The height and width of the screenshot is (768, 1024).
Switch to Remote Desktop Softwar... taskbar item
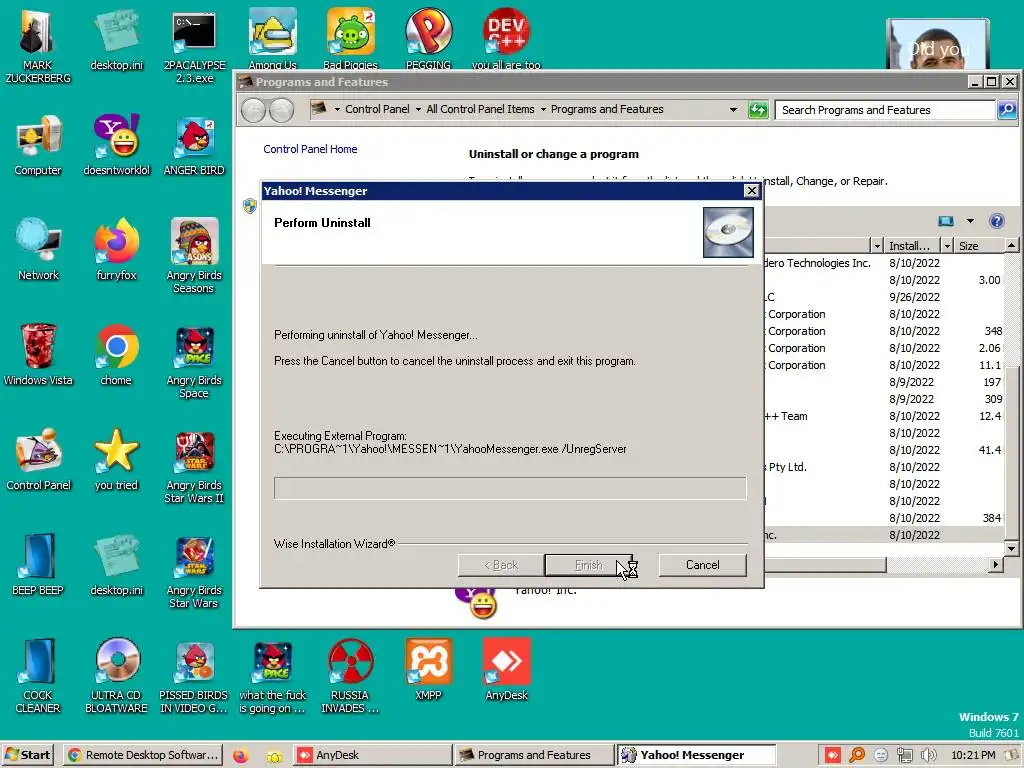pos(143,755)
